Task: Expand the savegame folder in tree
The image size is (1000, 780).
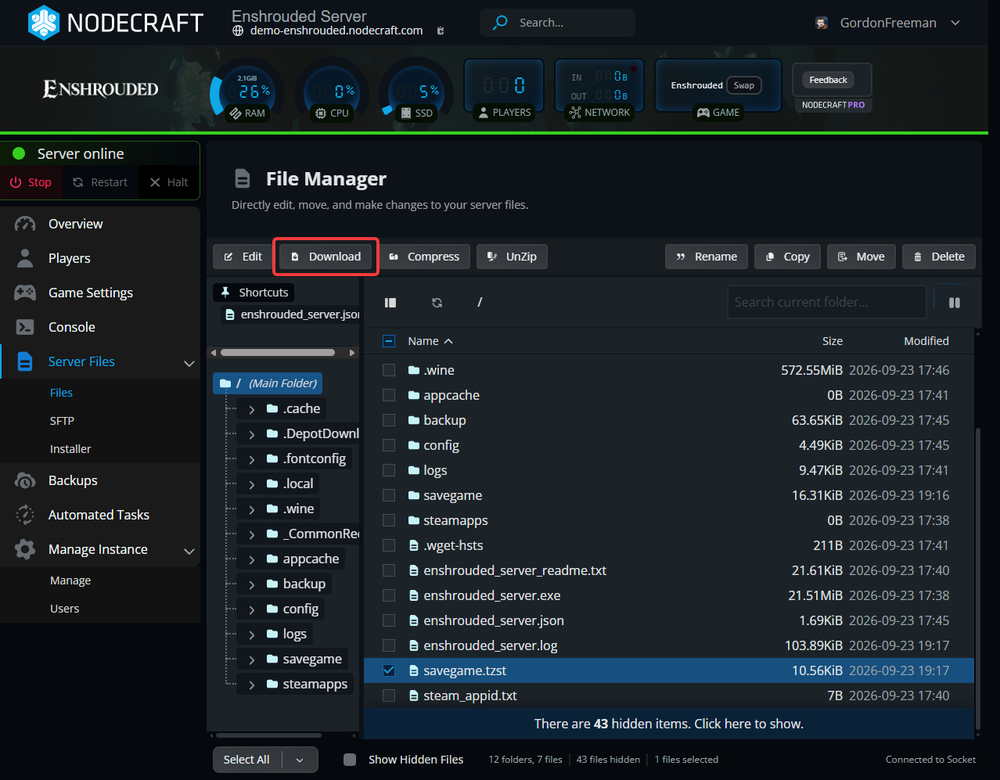Action: tap(251, 659)
